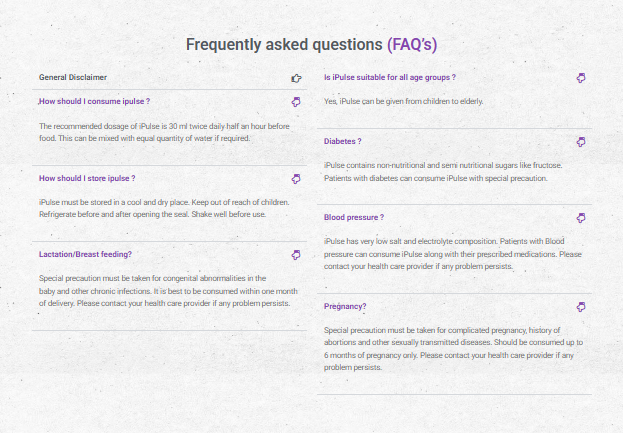This screenshot has height=433, width=623.
Task: Toggle the "Blood pressure ?" question heading
Action: 354,217
